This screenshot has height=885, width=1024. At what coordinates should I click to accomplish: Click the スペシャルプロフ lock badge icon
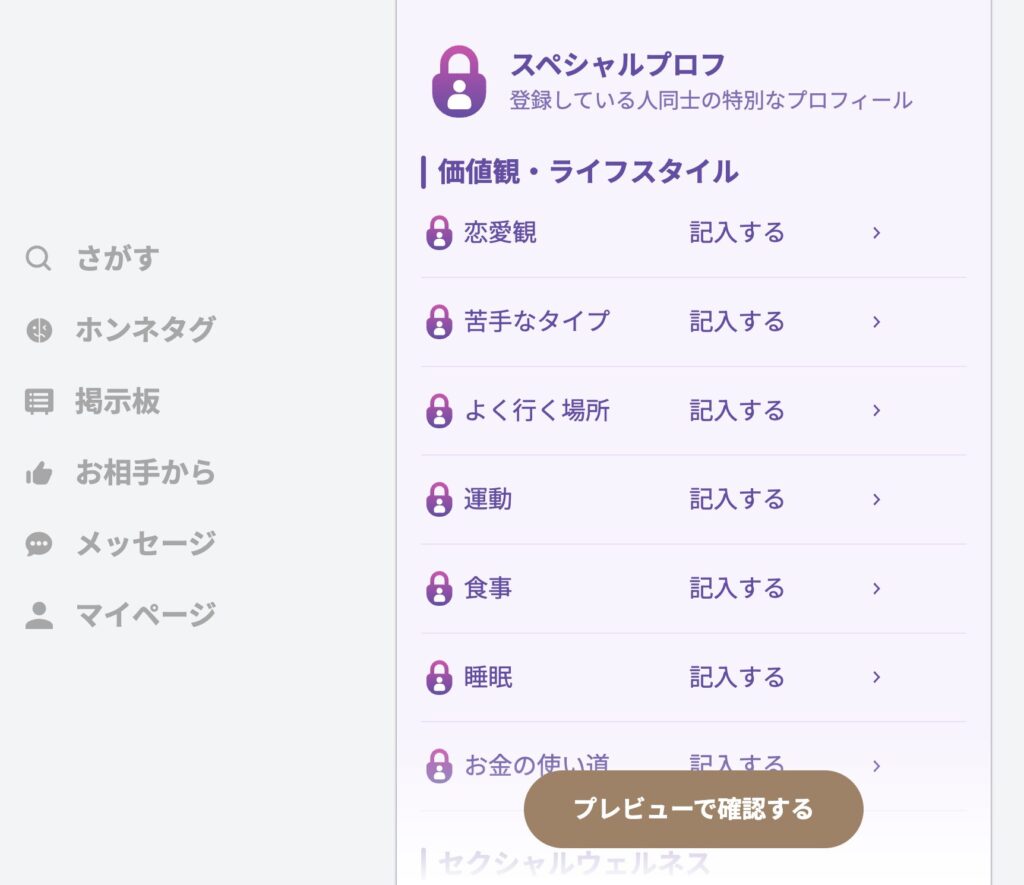point(459,80)
